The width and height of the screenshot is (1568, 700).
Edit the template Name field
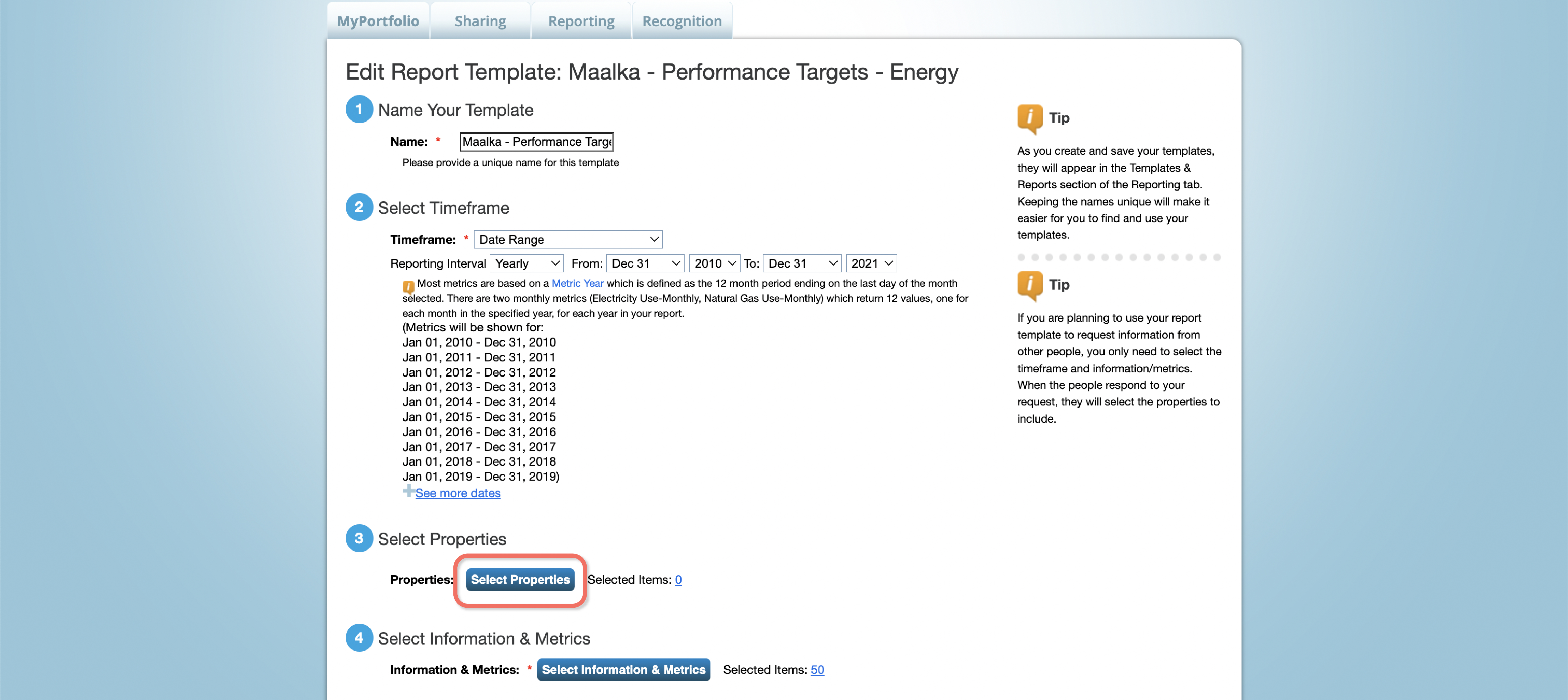click(536, 142)
